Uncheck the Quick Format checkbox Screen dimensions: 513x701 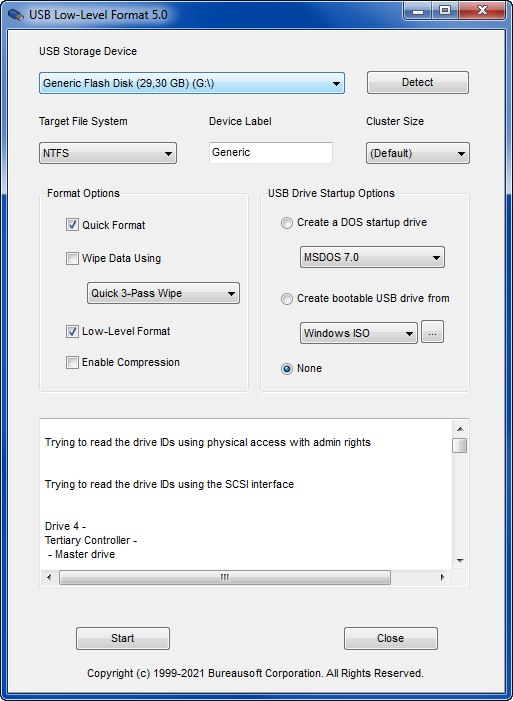[x=72, y=225]
